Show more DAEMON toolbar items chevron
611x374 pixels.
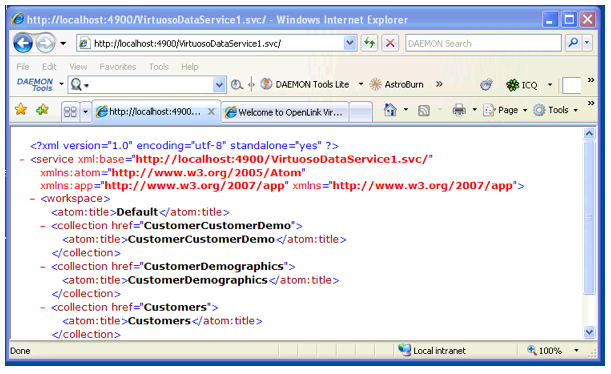tap(439, 84)
